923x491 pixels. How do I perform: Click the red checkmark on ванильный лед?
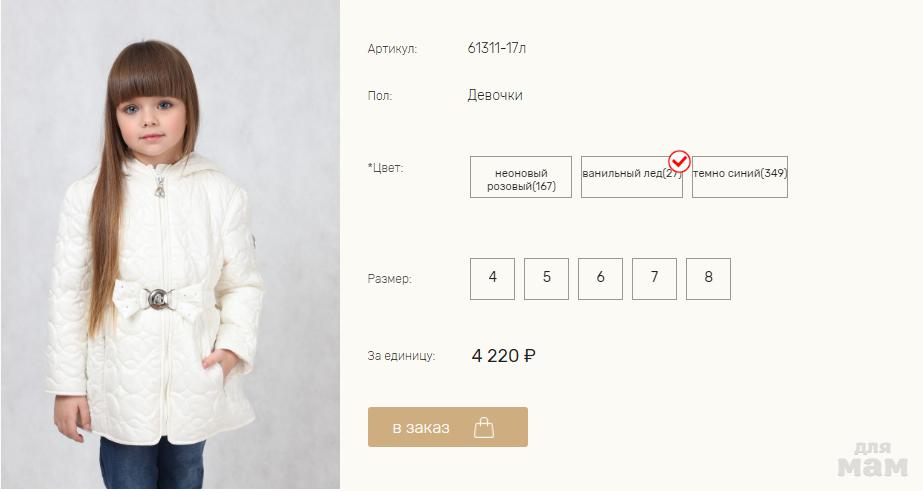tap(679, 161)
